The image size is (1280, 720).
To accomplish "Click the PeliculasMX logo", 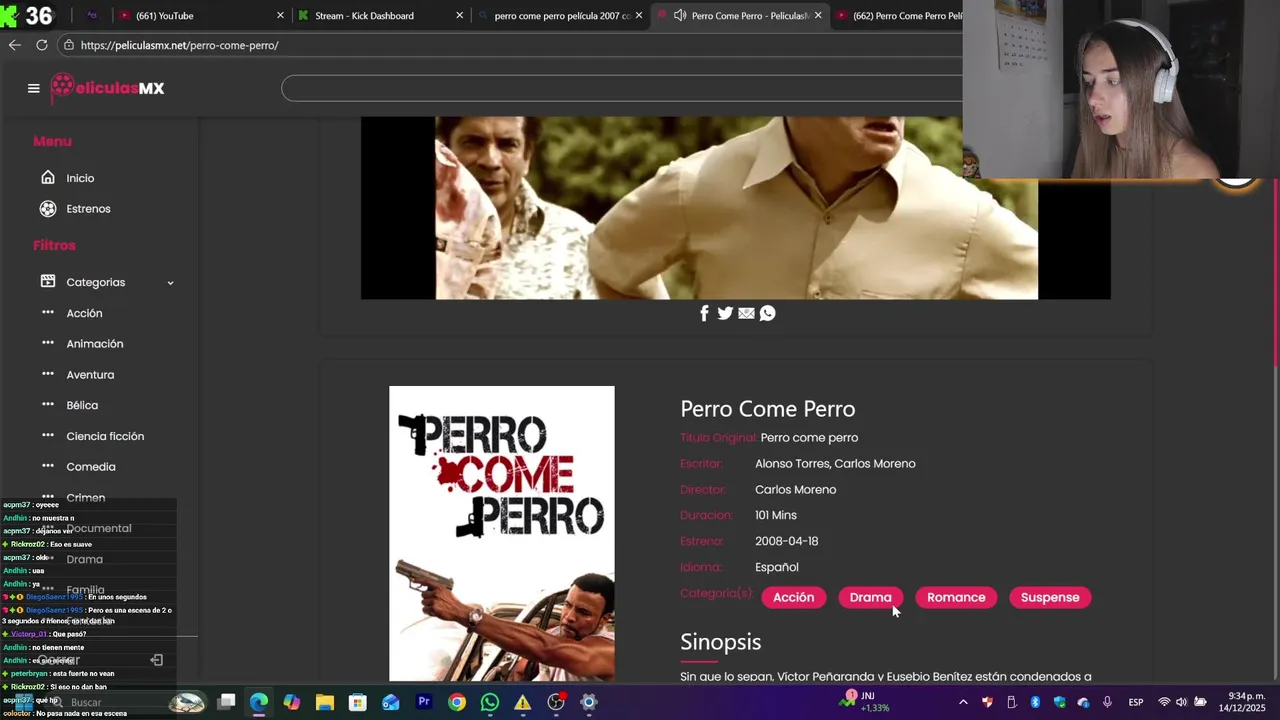I will tap(107, 88).
